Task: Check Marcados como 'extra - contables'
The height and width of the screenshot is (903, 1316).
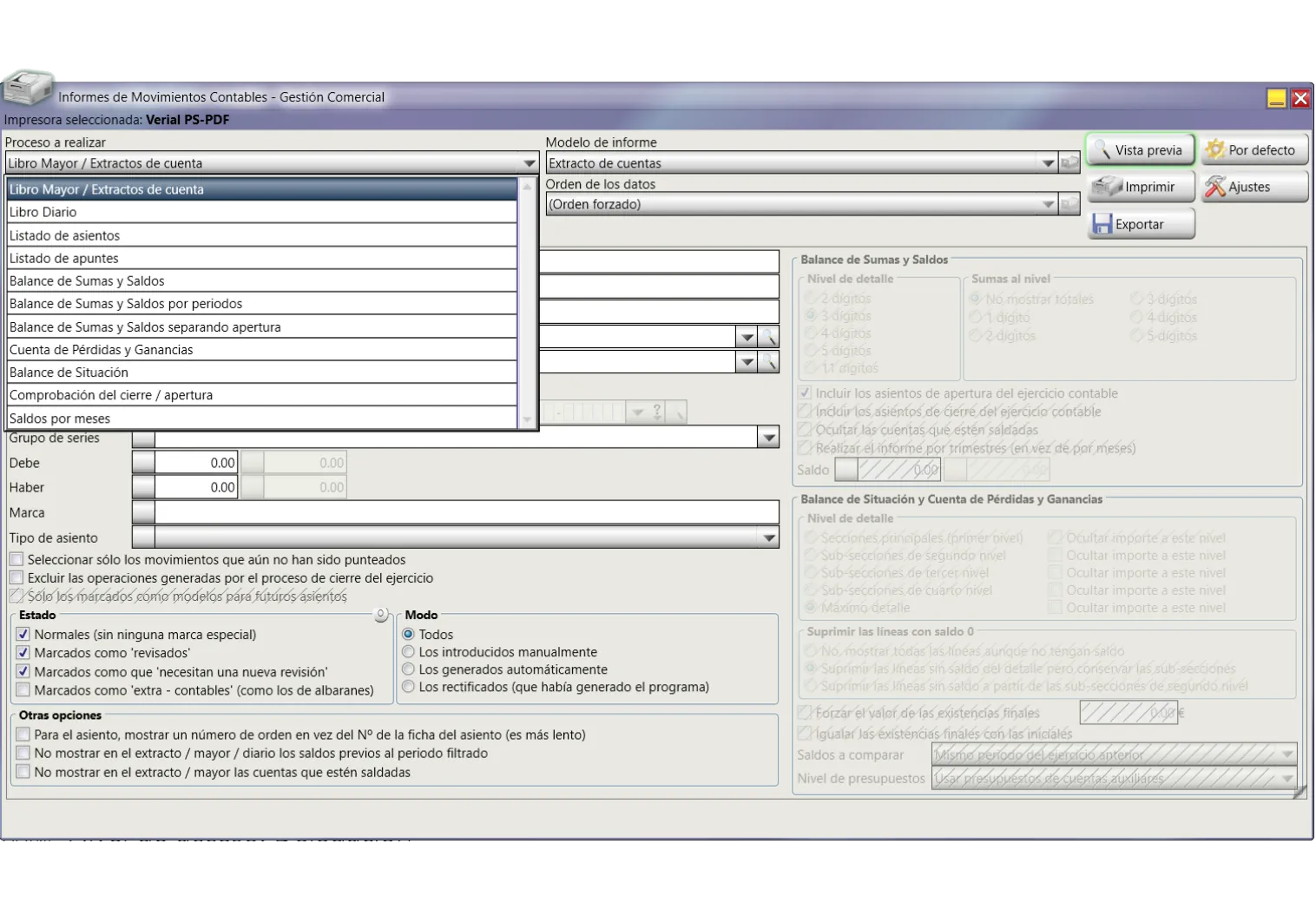Action: [x=23, y=690]
